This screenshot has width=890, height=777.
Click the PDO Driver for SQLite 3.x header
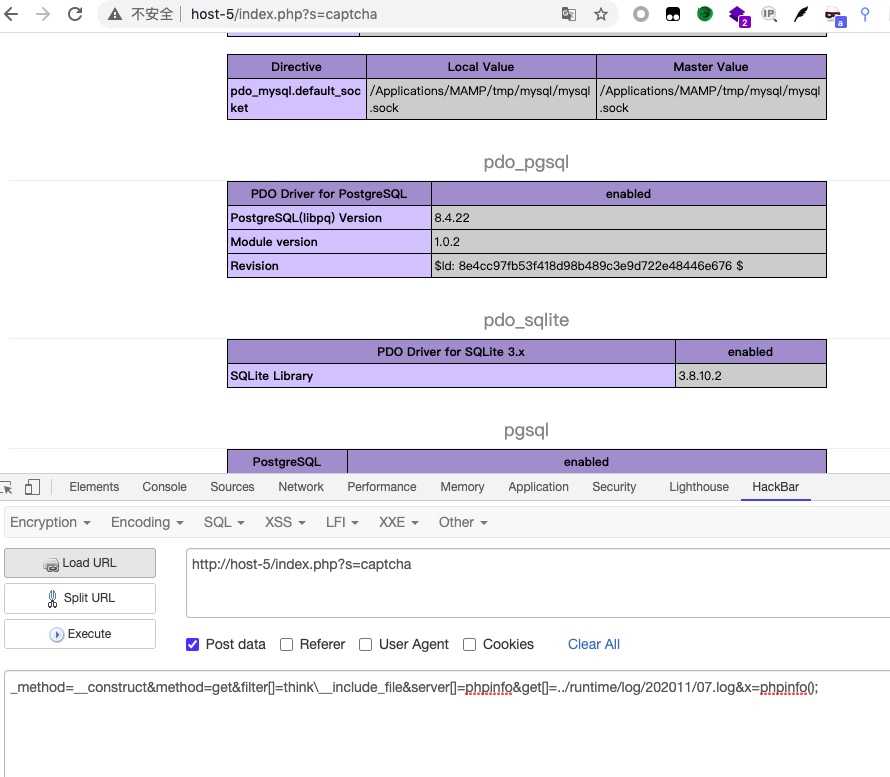click(451, 352)
